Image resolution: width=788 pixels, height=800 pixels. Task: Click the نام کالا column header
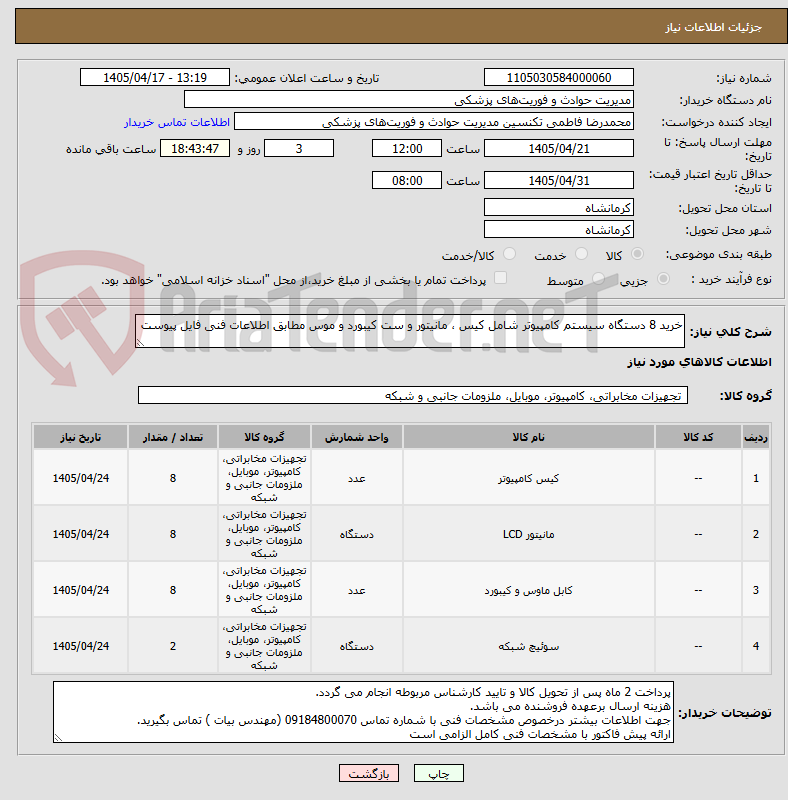coord(528,437)
